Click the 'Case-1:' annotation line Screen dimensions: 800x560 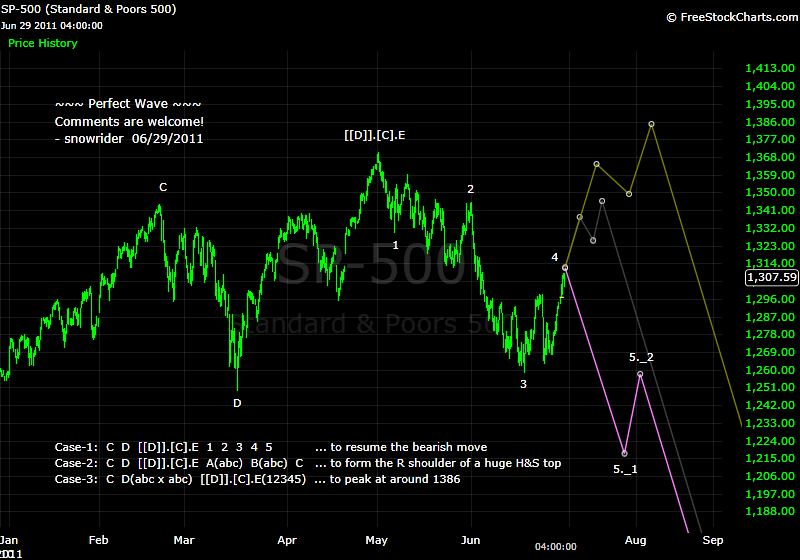tap(271, 447)
